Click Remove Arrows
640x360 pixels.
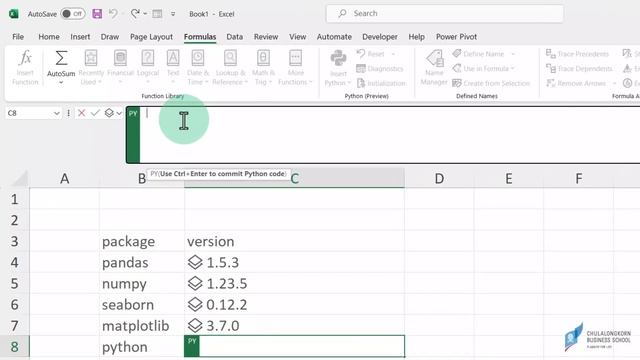point(576,83)
